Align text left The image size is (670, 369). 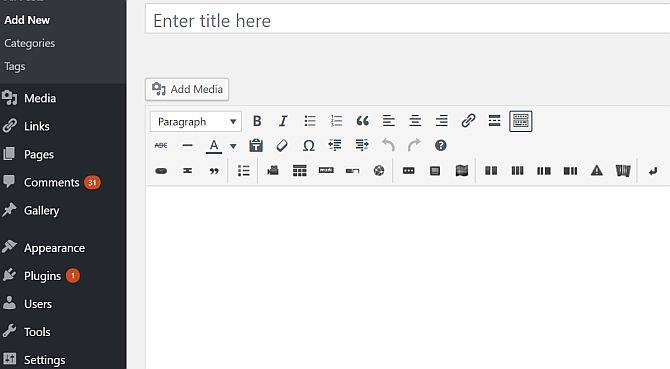388,121
